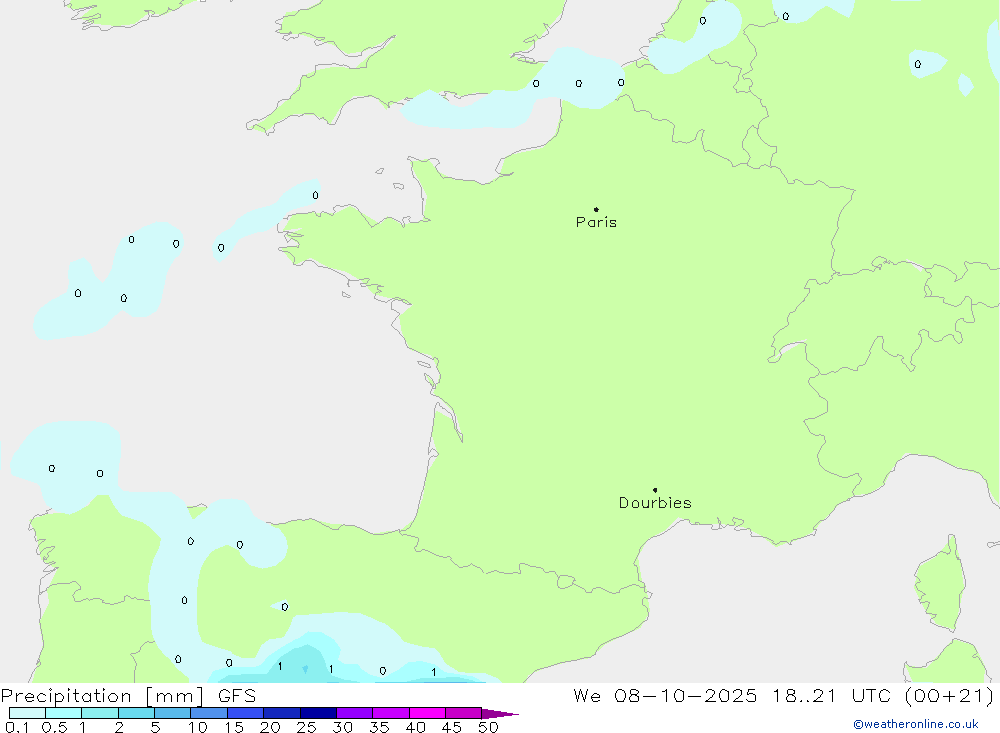Open the ©weatheronline.co.uk credit link

916,724
